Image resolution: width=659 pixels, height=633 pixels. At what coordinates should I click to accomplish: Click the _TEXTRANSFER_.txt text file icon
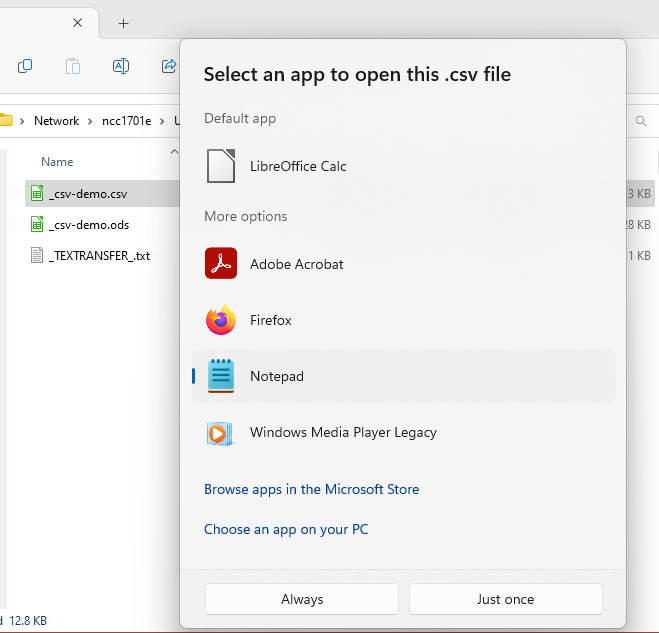pyautogui.click(x=37, y=255)
